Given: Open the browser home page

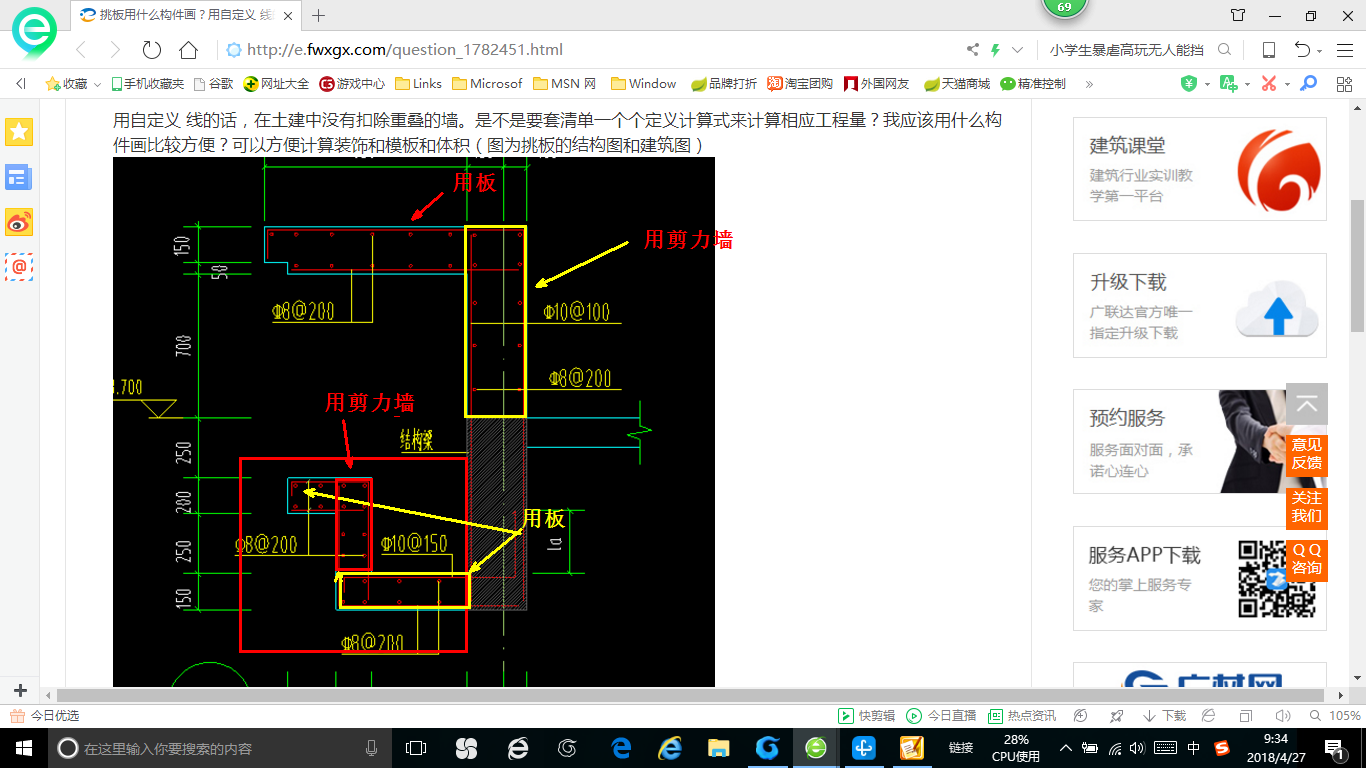Looking at the screenshot, I should (188, 50).
